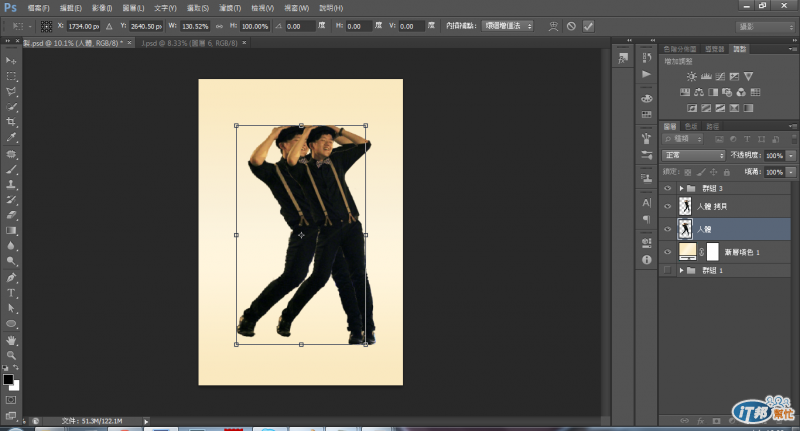This screenshot has width=800, height=431.
Task: Switch to warp mode icon in options bar
Action: (x=552, y=25)
